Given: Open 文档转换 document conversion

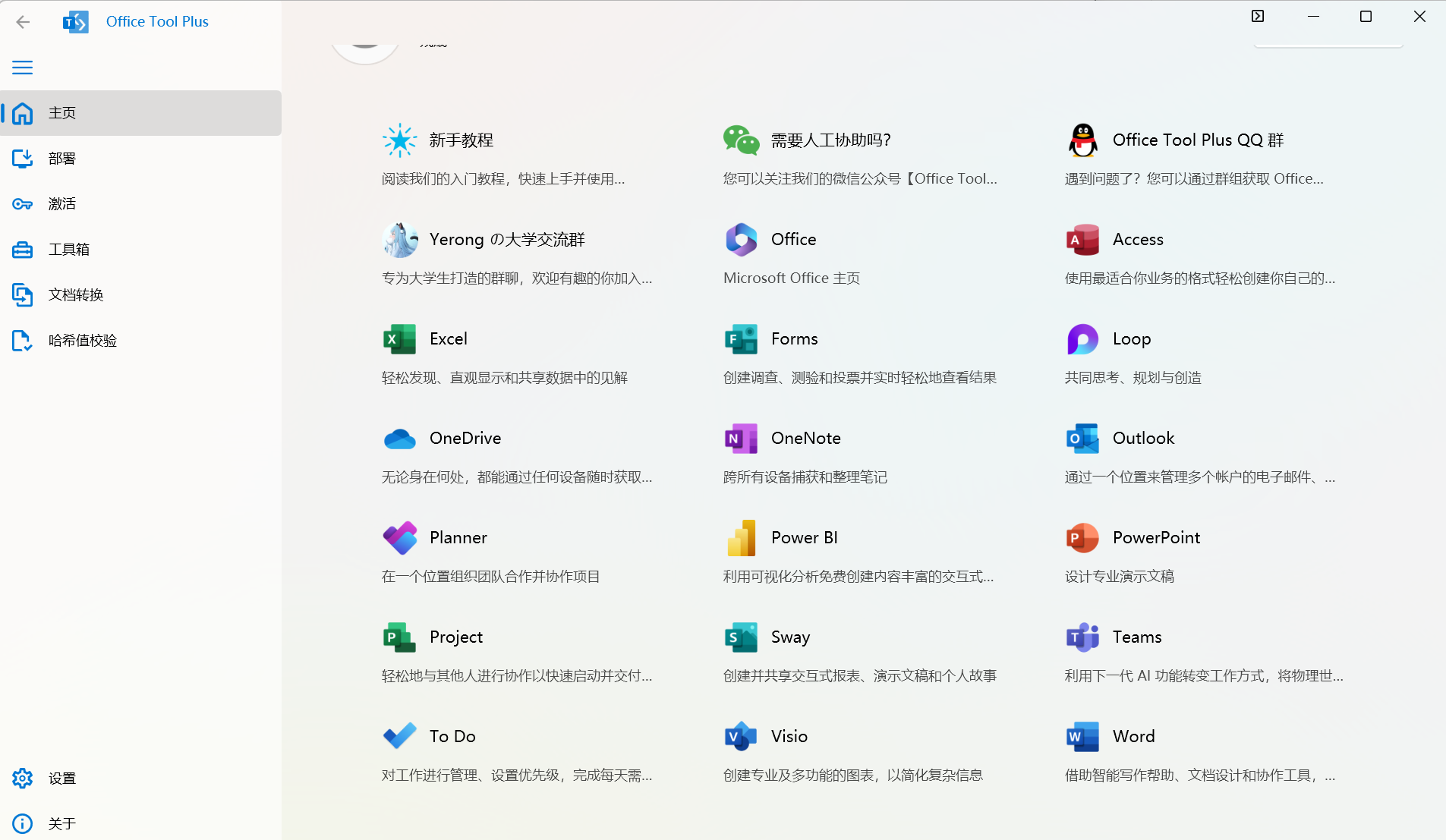Looking at the screenshot, I should point(141,295).
